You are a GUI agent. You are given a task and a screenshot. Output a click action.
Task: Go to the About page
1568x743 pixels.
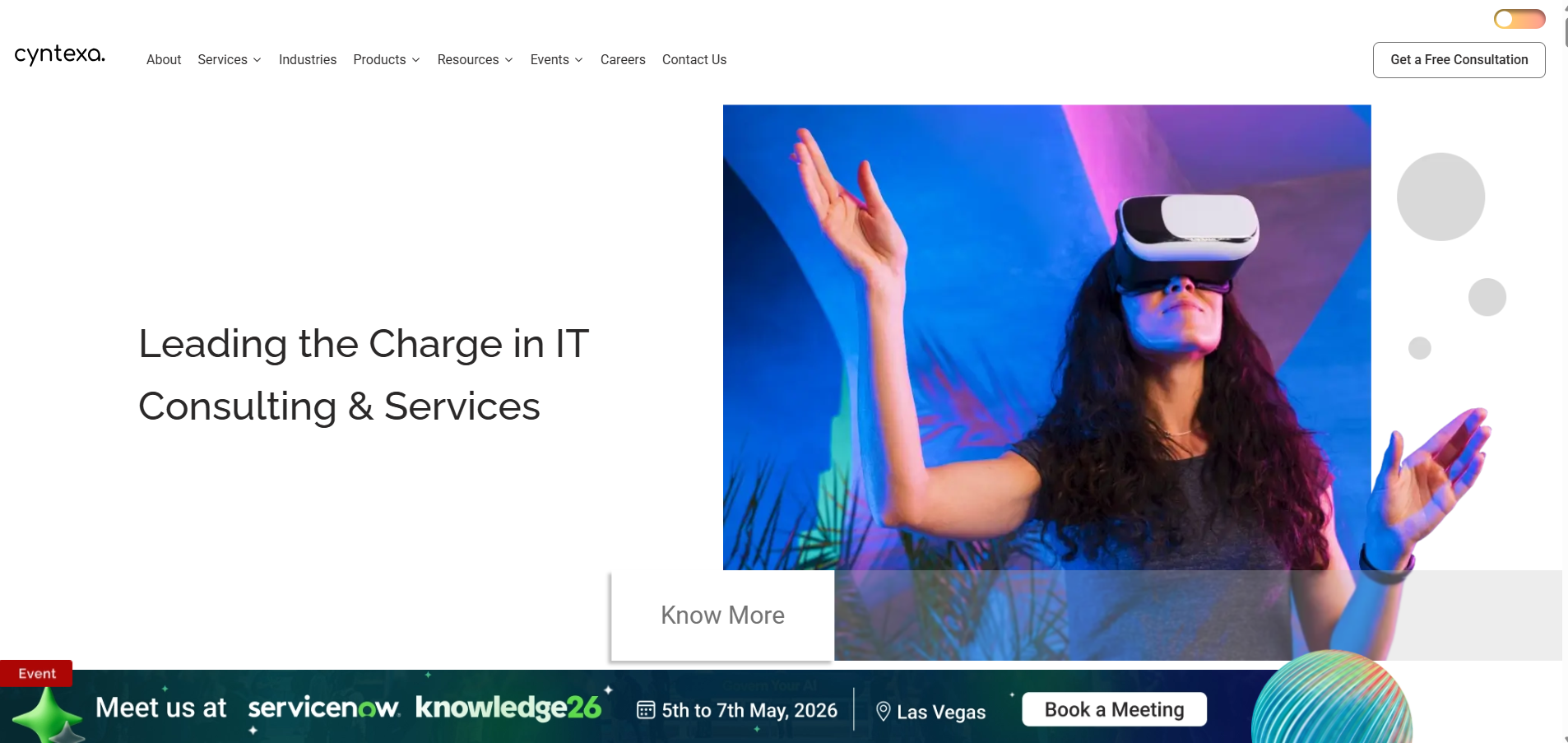(x=164, y=59)
